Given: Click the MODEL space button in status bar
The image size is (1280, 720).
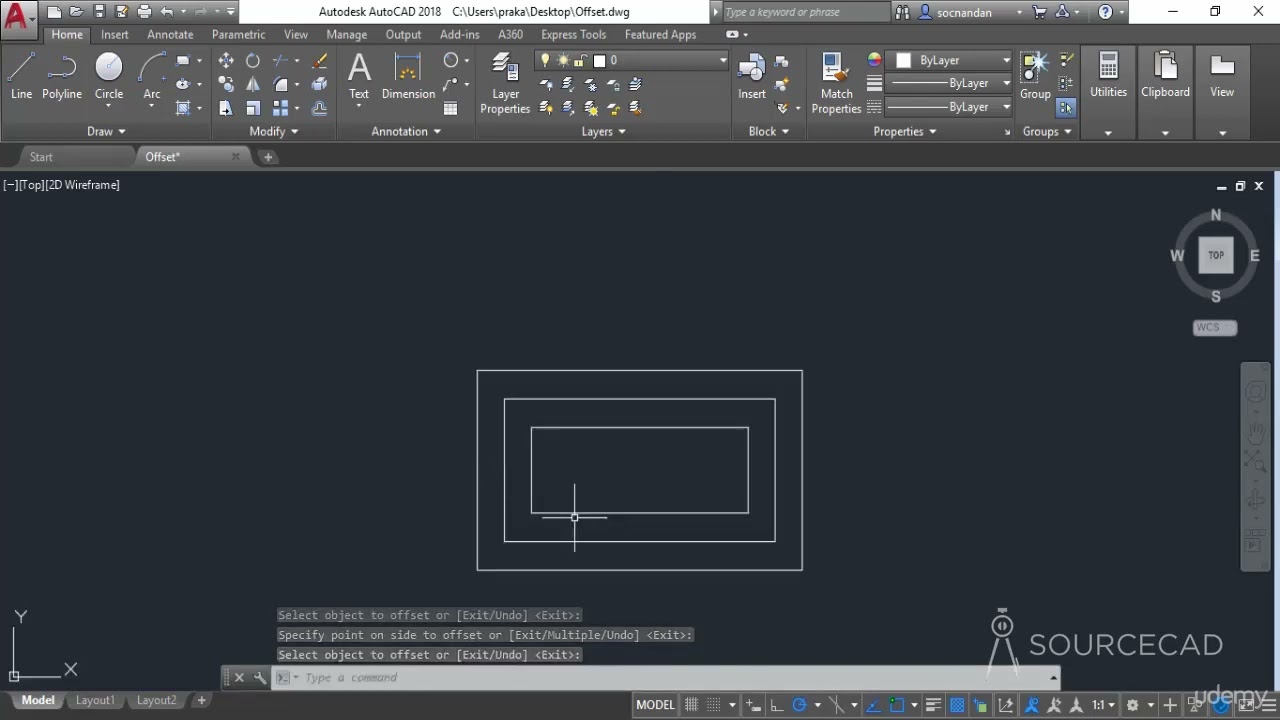Looking at the screenshot, I should [x=655, y=705].
